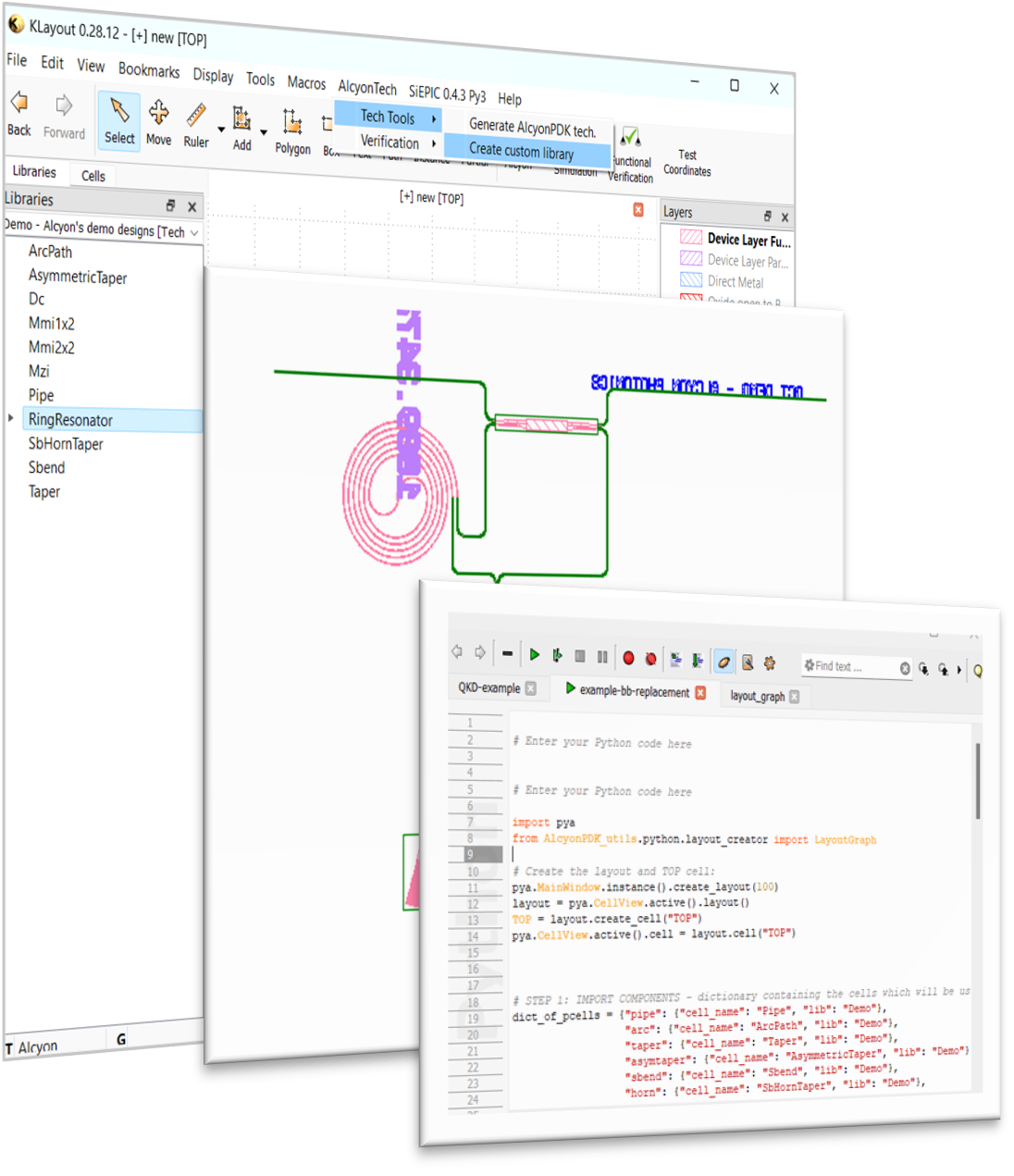Click the Select arrow tool
1014x1176 pixels.
click(x=119, y=120)
